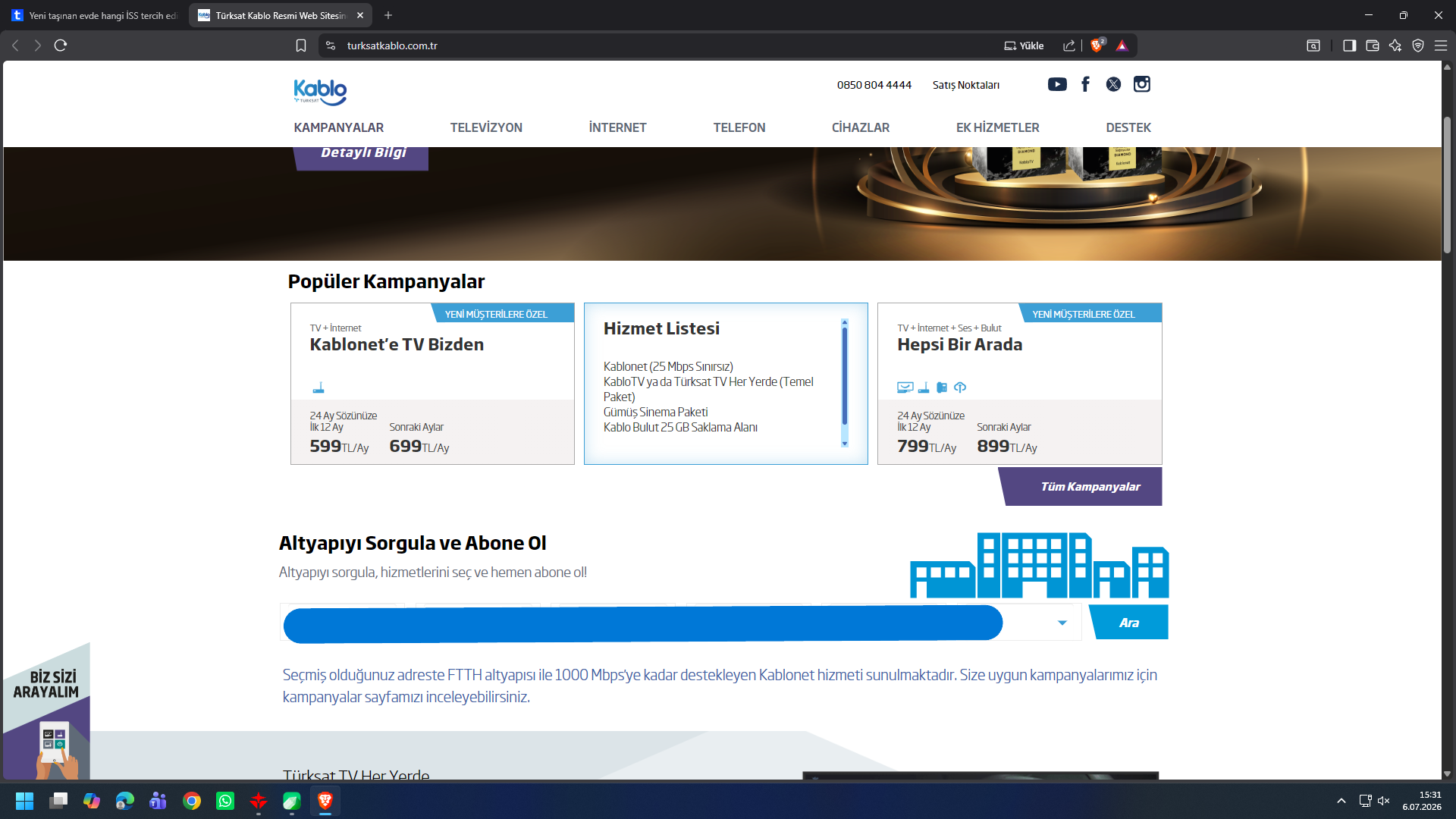The width and height of the screenshot is (1456, 819).
Task: Click the browser back arrow
Action: click(x=15, y=45)
